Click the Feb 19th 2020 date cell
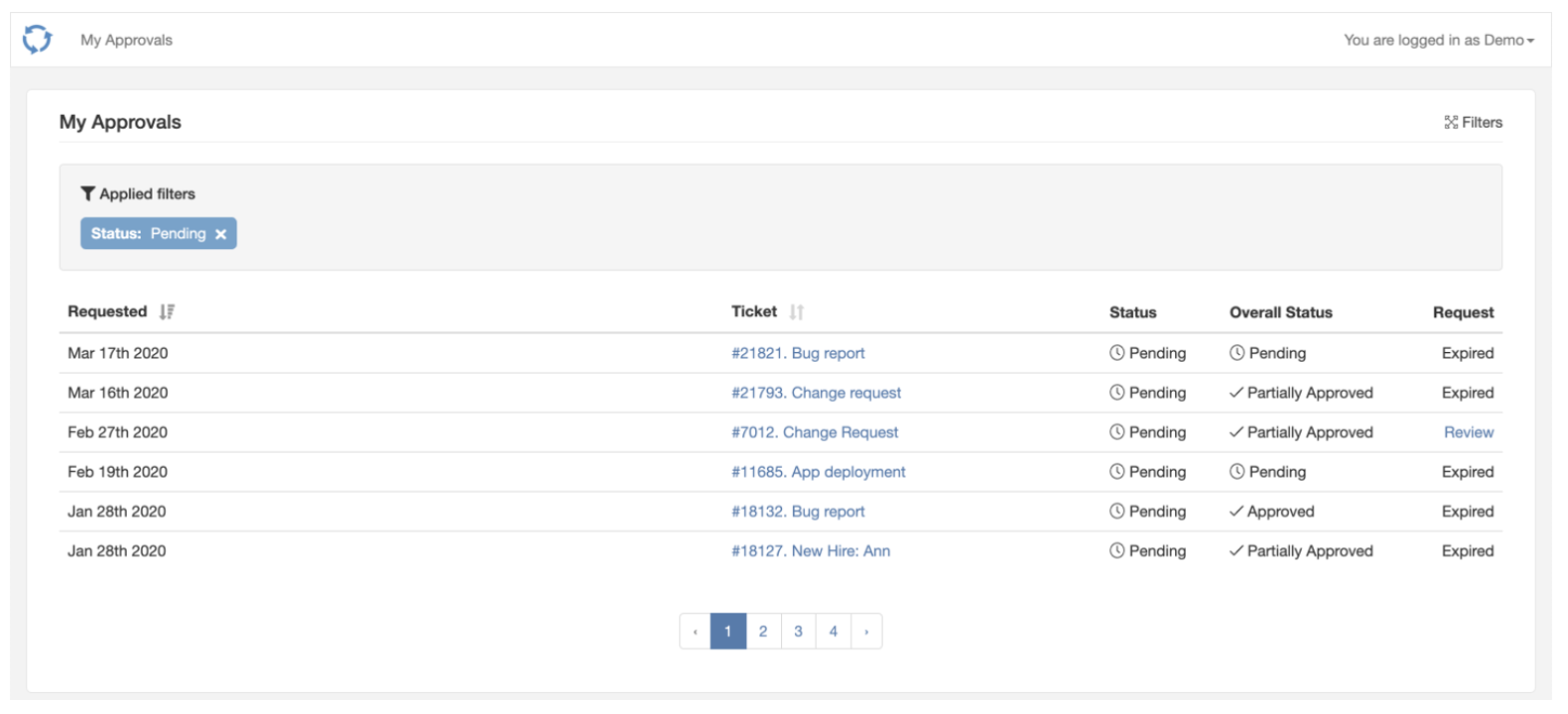 click(x=118, y=472)
